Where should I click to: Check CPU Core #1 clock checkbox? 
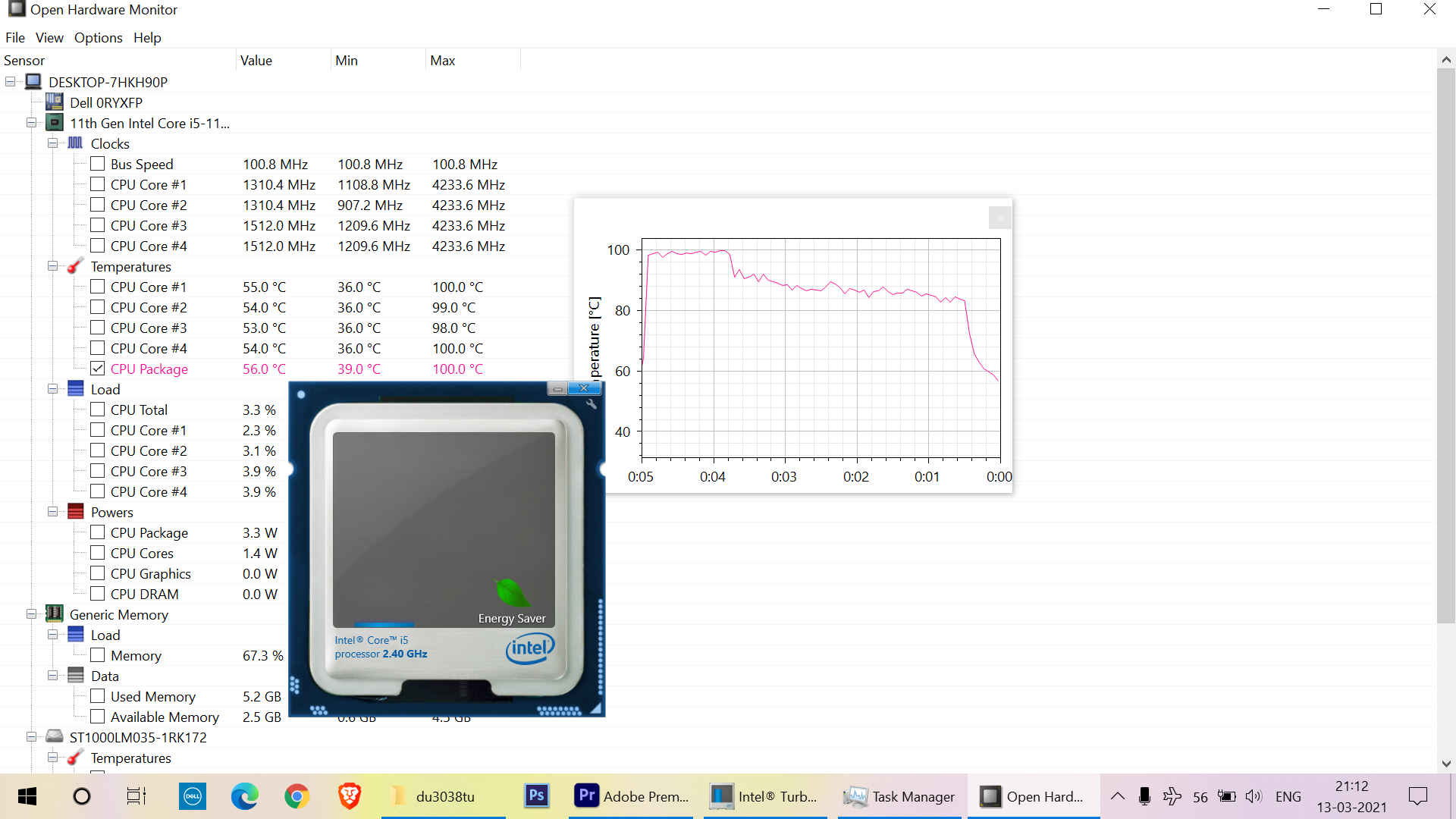[x=97, y=184]
